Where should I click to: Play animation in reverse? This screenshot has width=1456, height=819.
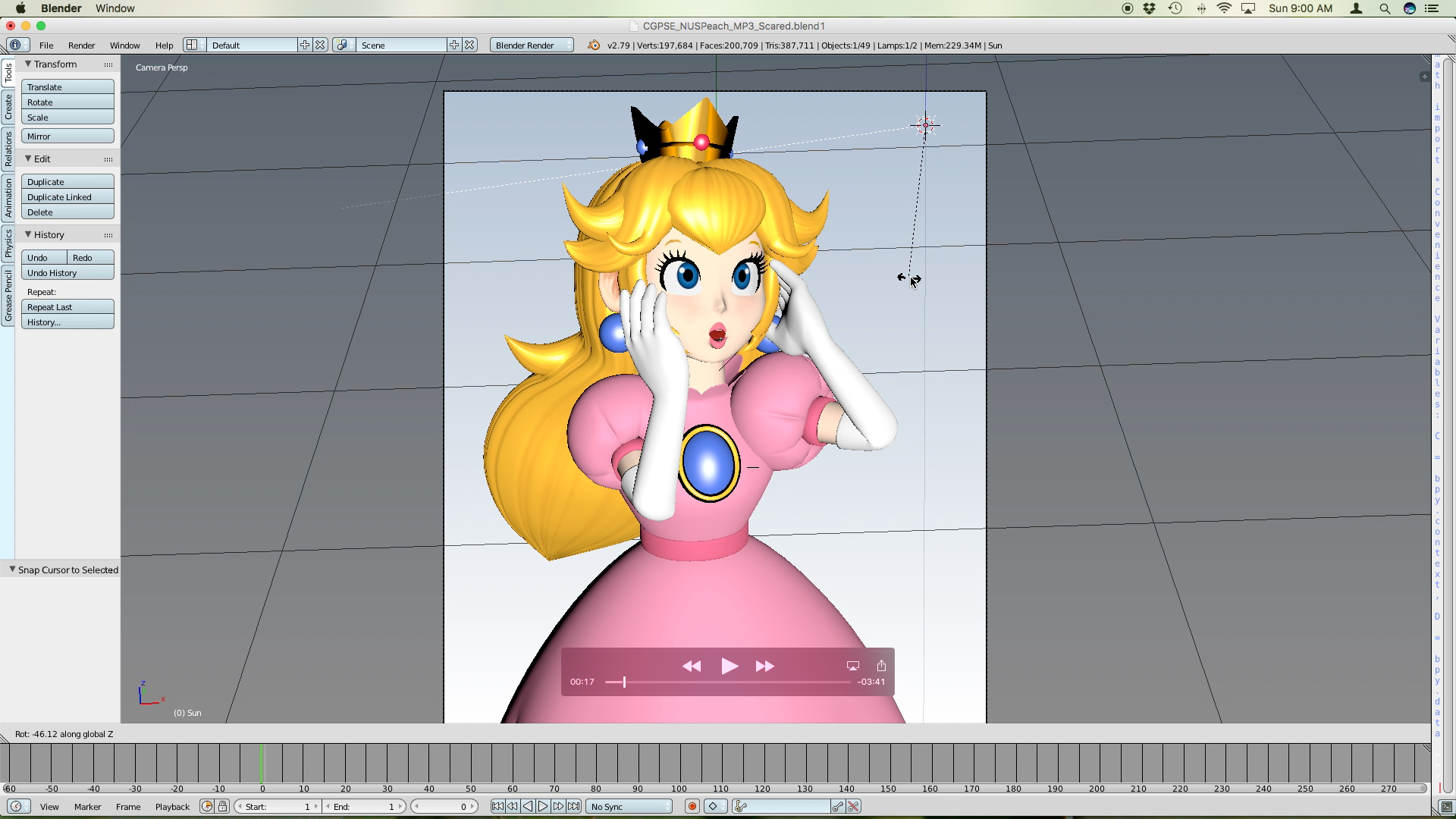pyautogui.click(x=528, y=806)
